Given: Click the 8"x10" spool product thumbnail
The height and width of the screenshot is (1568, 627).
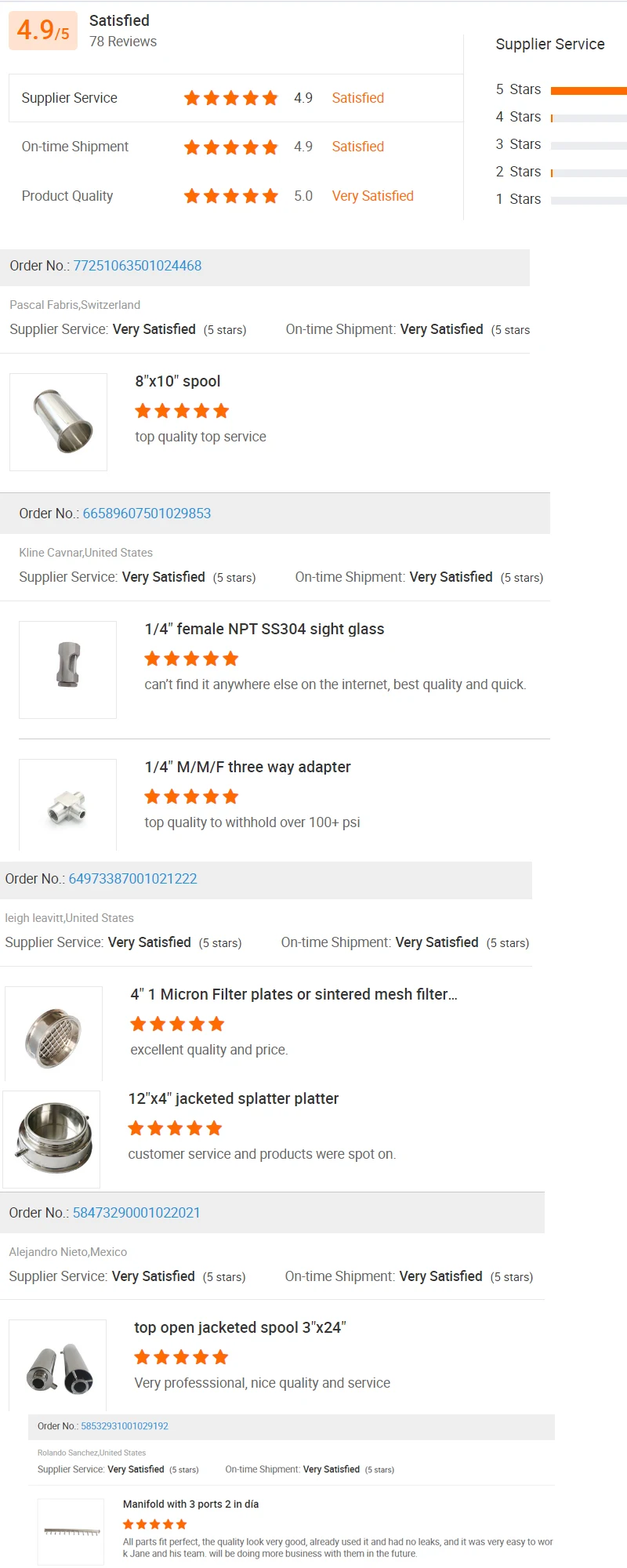Looking at the screenshot, I should [58, 422].
